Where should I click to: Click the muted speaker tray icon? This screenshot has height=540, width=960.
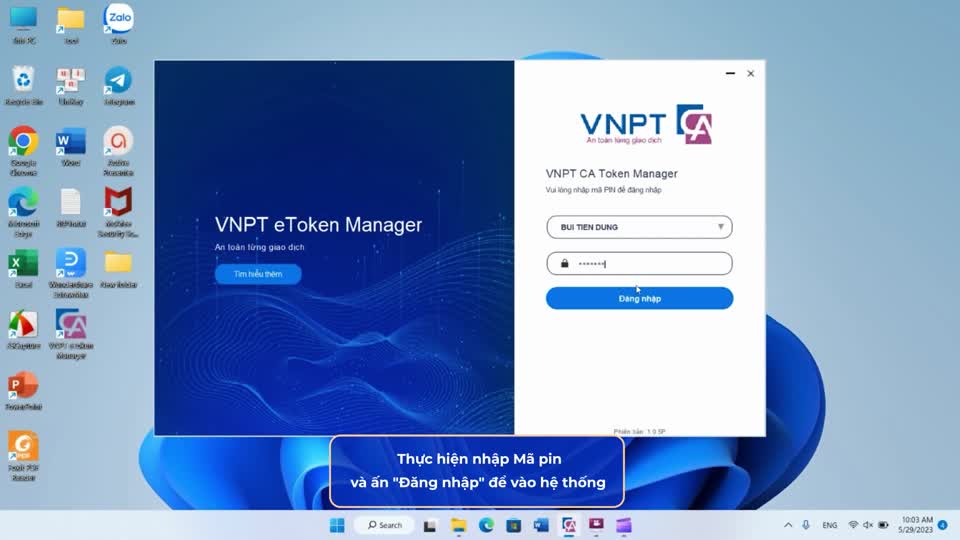(x=868, y=525)
